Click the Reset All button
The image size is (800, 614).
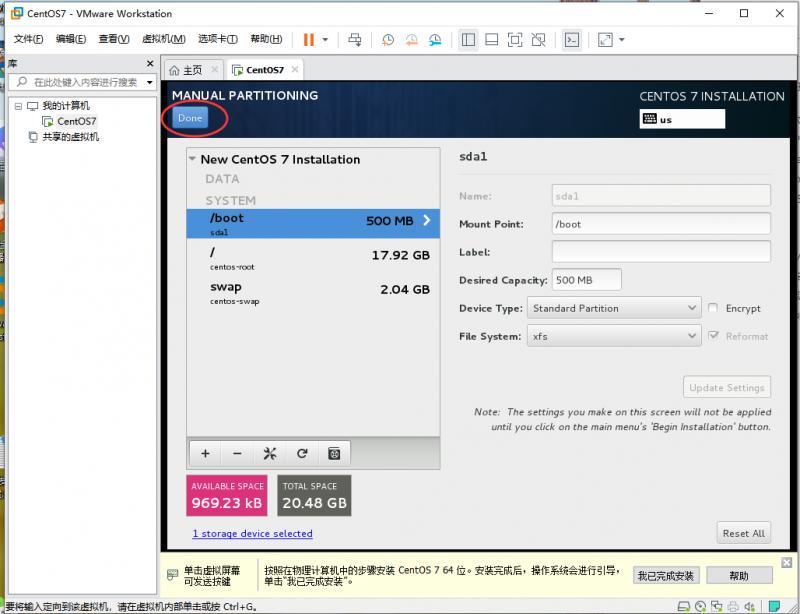tap(743, 533)
